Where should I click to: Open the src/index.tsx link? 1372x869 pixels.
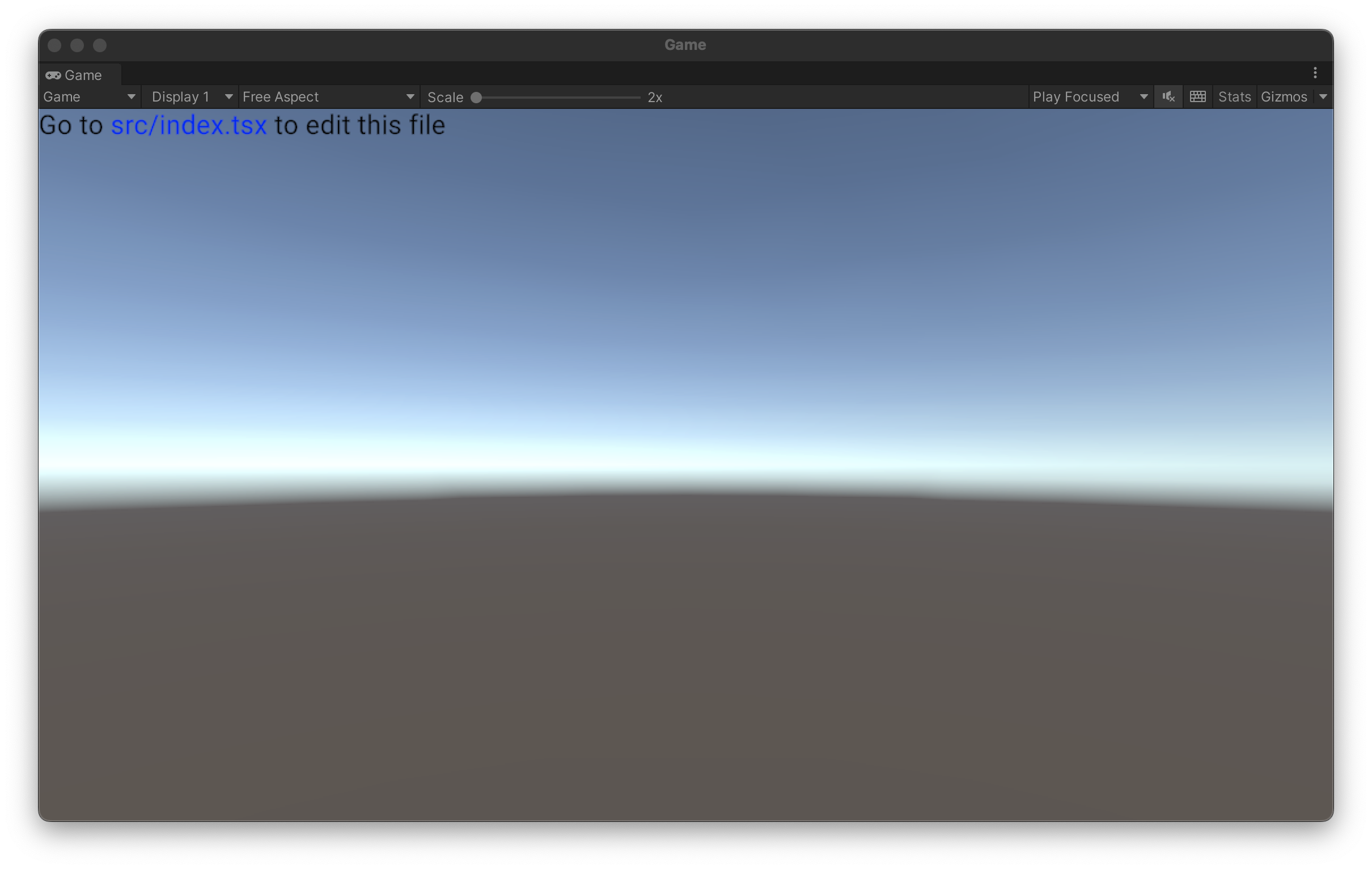coord(189,125)
